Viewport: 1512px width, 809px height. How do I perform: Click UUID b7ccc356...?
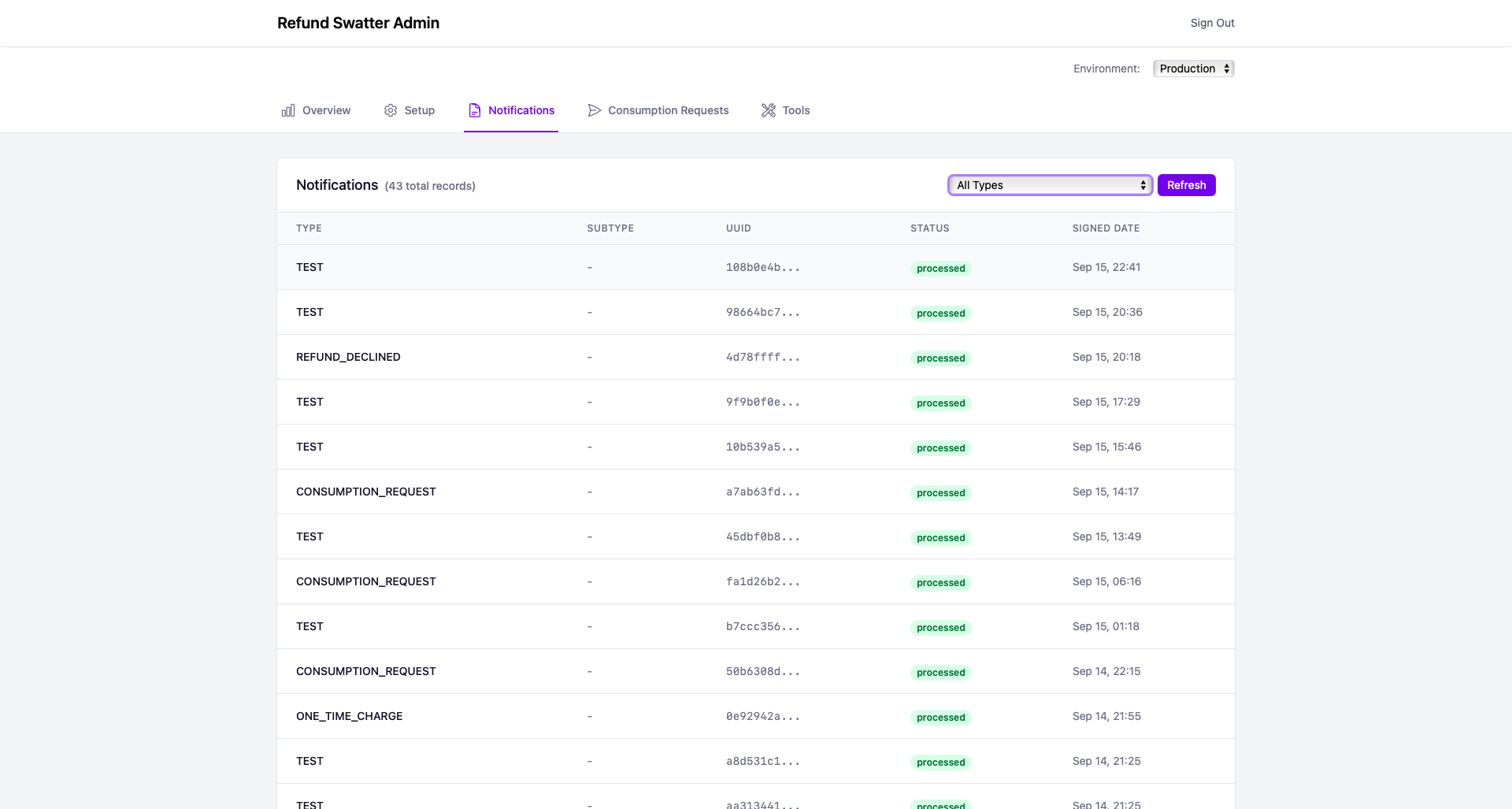tap(763, 627)
